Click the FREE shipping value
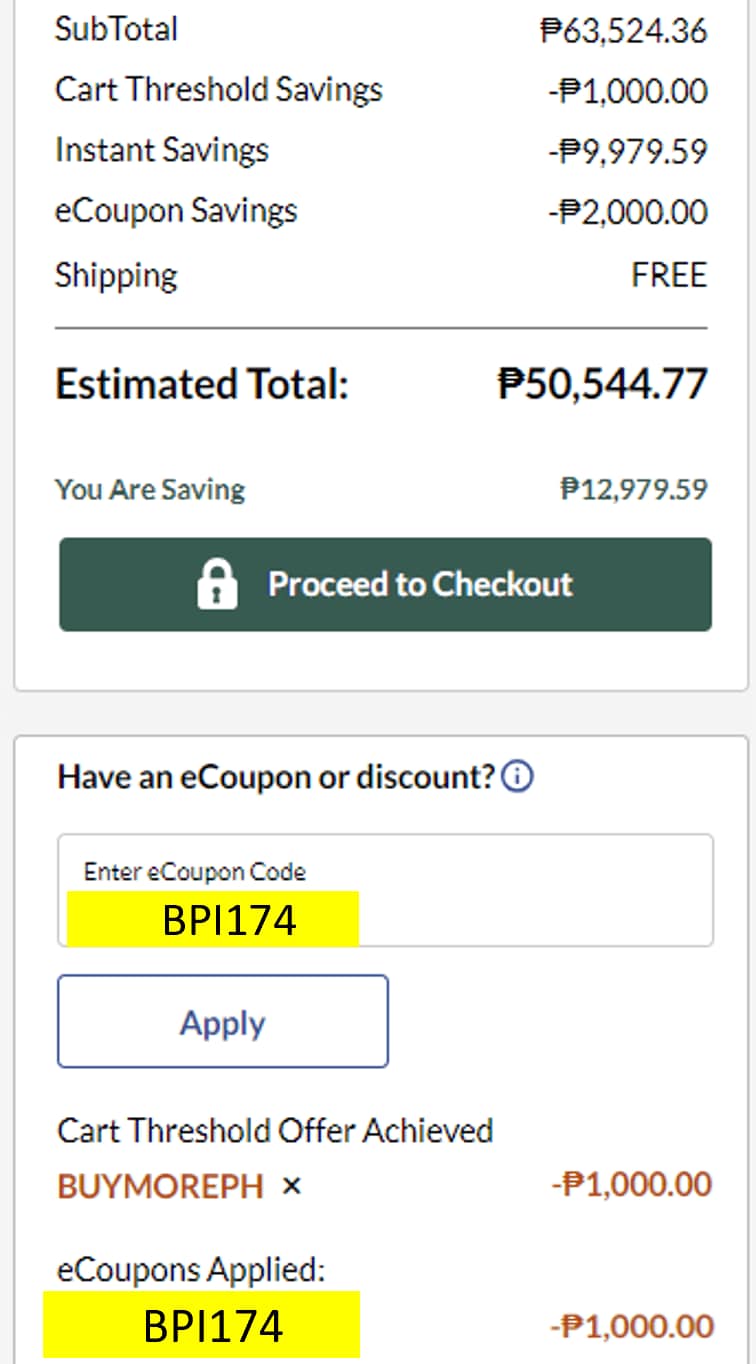This screenshot has width=756, height=1364. [x=668, y=275]
